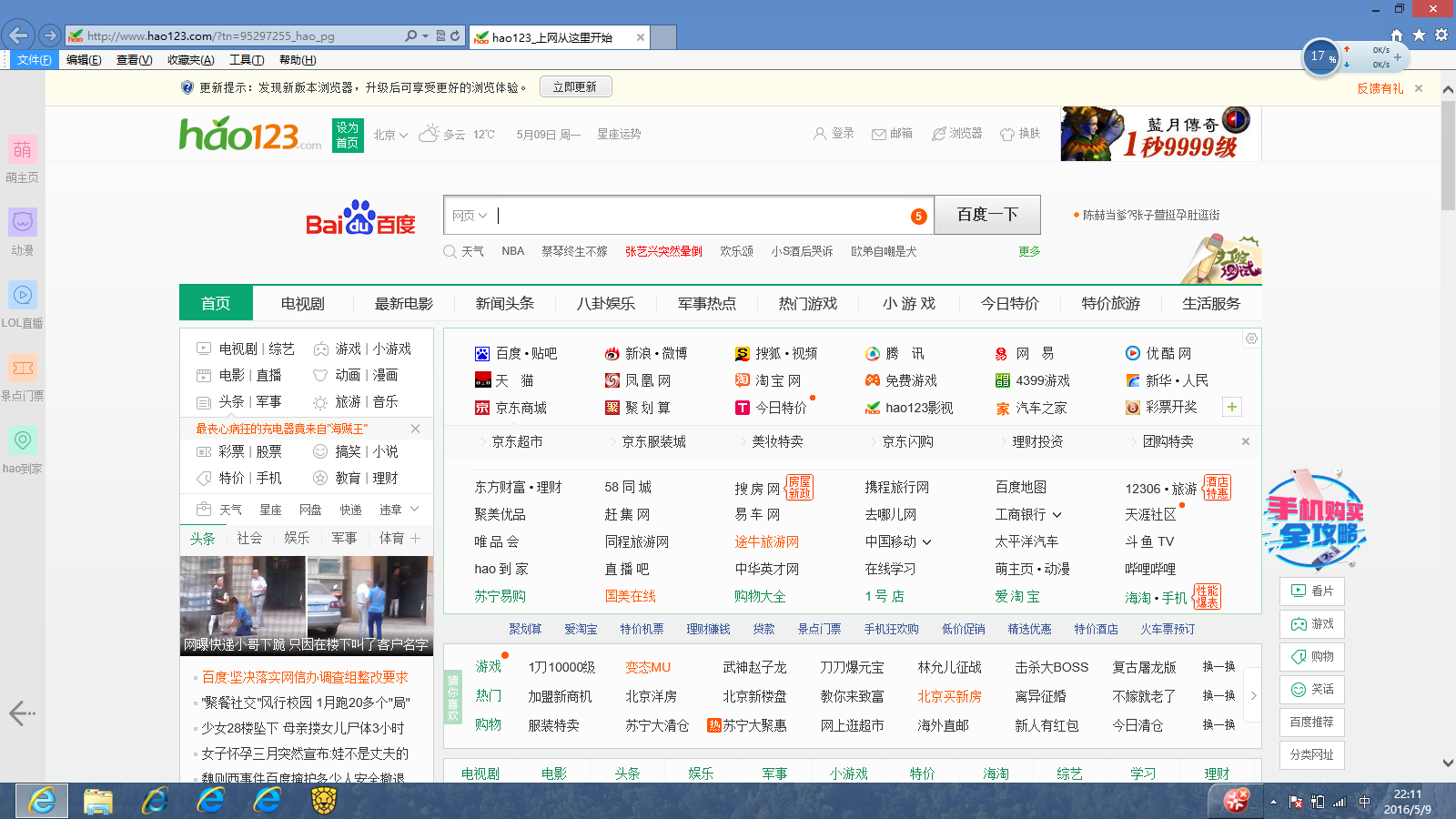1456x819 pixels.
Task: Open the LOL直播 sidebar icon
Action: (23, 295)
